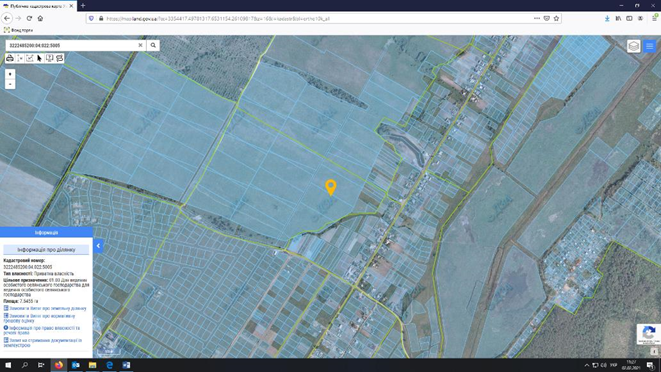This screenshot has width=661, height=372.
Task: Open the map layers switcher
Action: 634,46
